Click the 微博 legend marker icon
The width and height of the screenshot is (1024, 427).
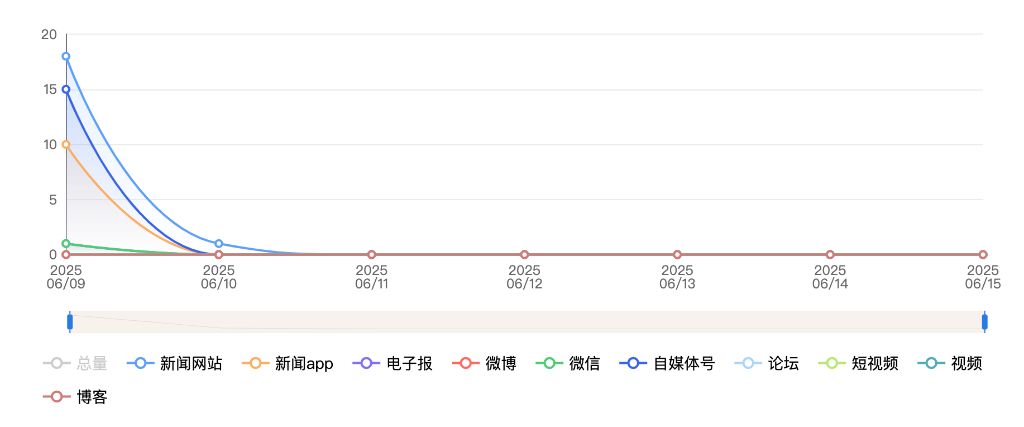point(464,364)
